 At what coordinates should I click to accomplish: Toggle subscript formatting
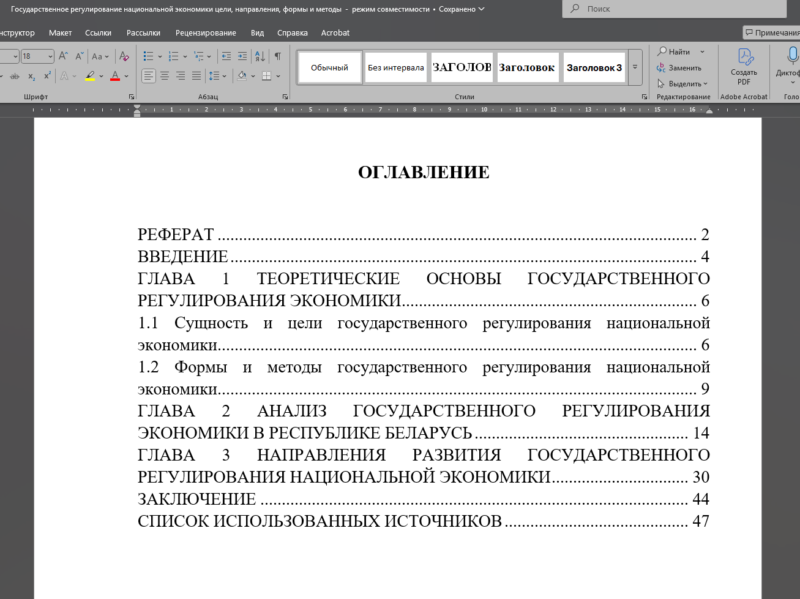point(32,76)
